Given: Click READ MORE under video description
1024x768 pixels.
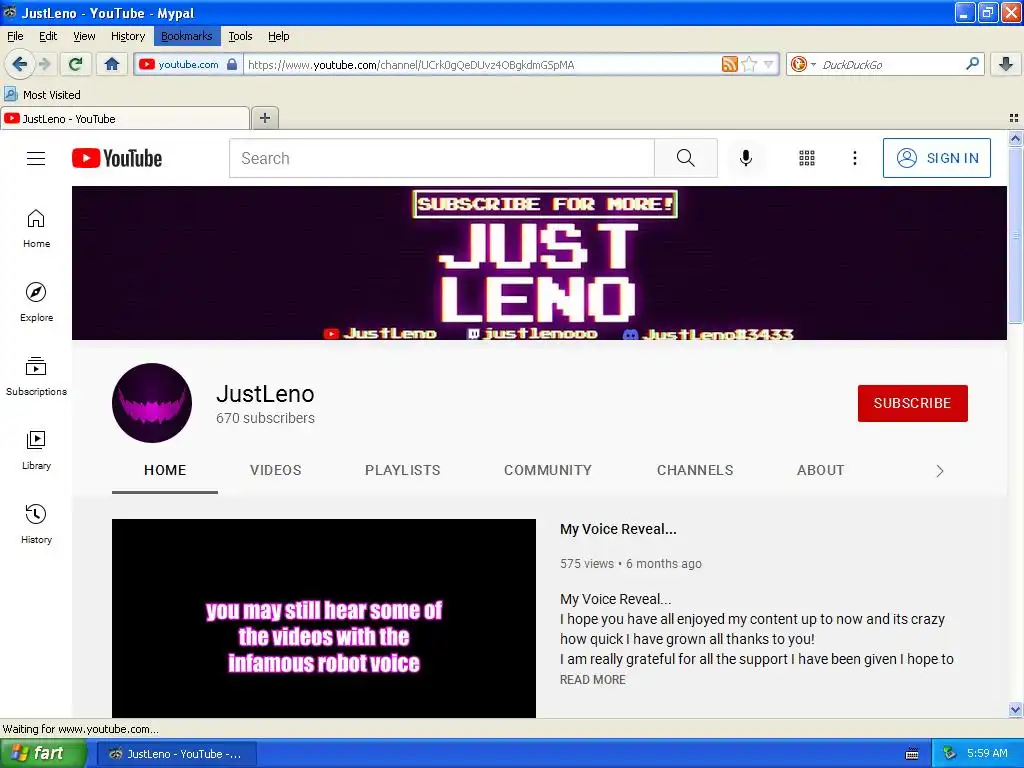Looking at the screenshot, I should tap(592, 680).
